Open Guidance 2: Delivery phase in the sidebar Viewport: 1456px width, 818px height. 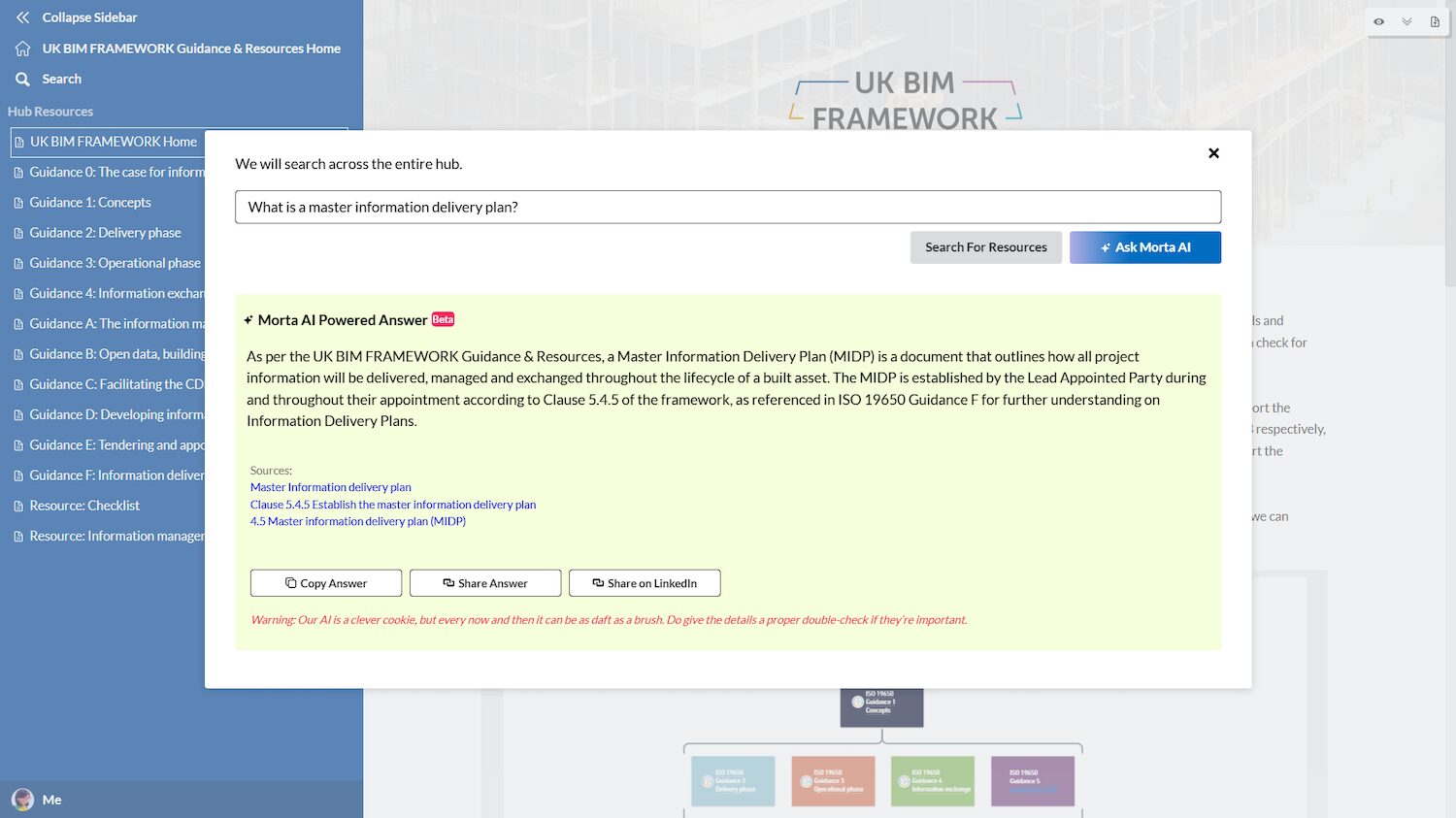(105, 232)
